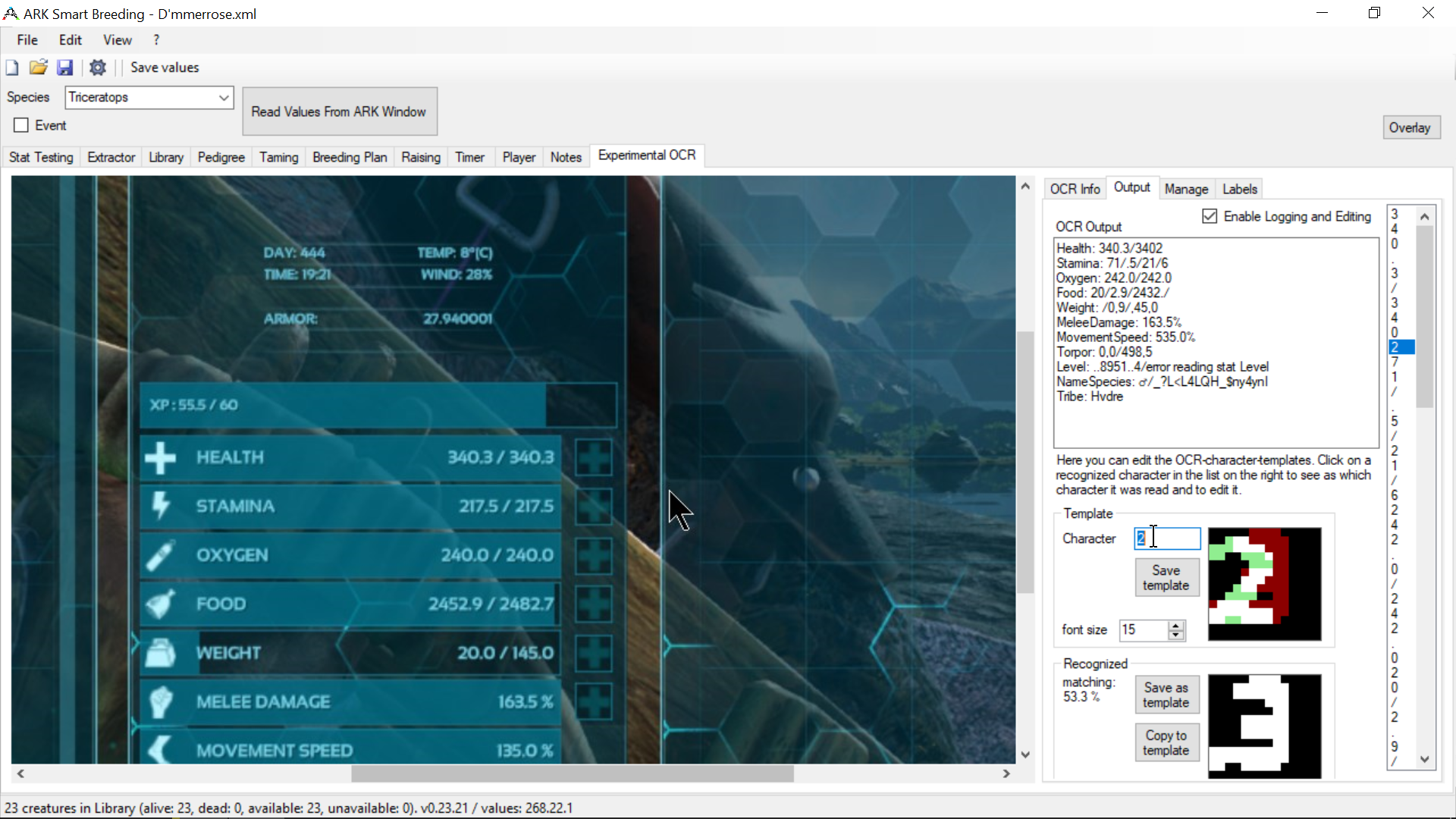Viewport: 1456px width, 819px height.
Task: Disable Enable Logging and Editing
Action: (x=1210, y=216)
